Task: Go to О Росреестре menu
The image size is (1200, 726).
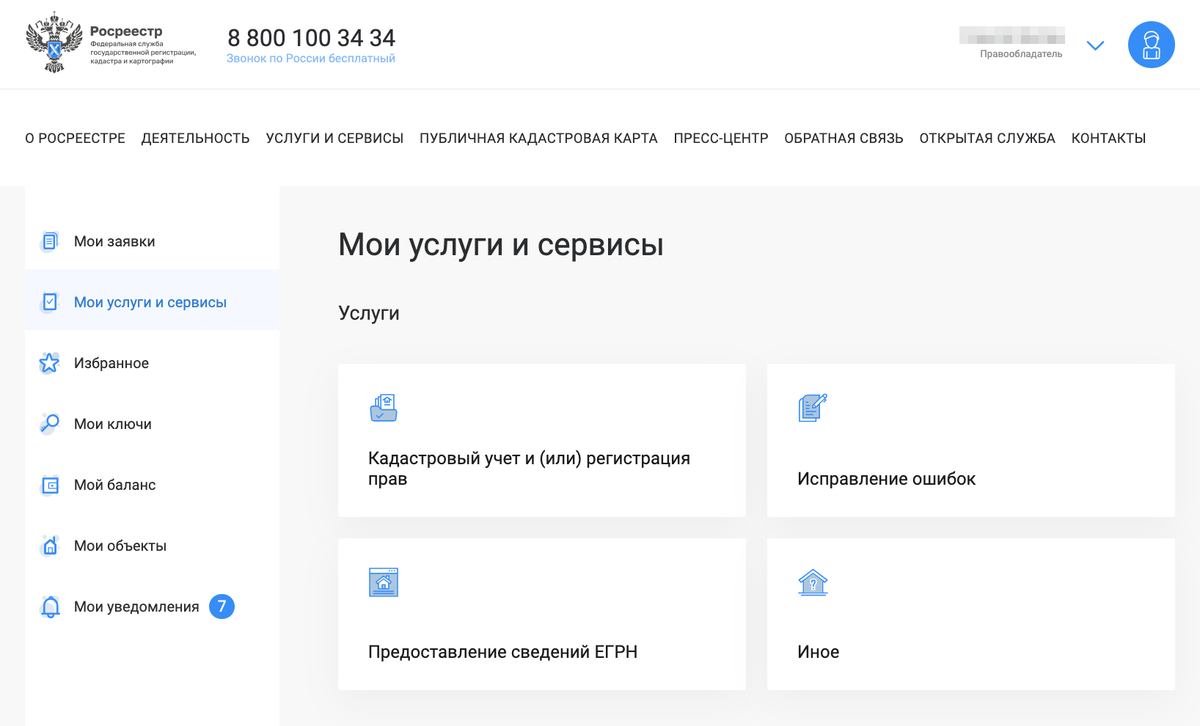Action: tap(75, 138)
